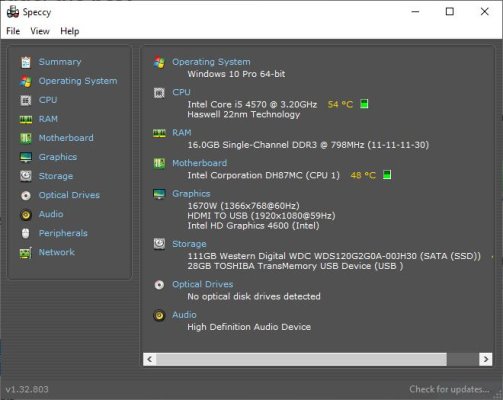Click the horizontal scrollbar right arrow
The image size is (503, 400).
pos(486,359)
